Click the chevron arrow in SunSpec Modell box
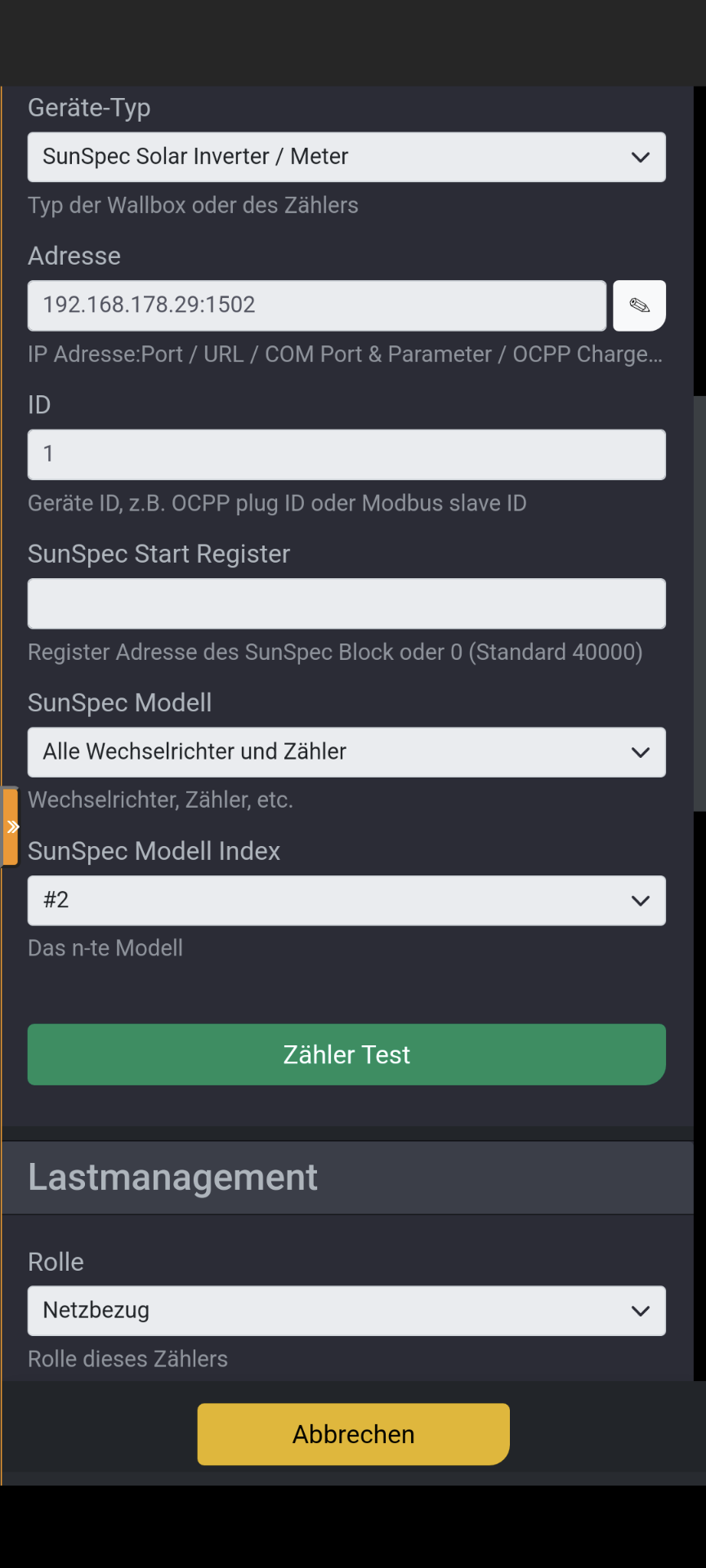Viewport: 706px width, 1568px height. point(641,752)
